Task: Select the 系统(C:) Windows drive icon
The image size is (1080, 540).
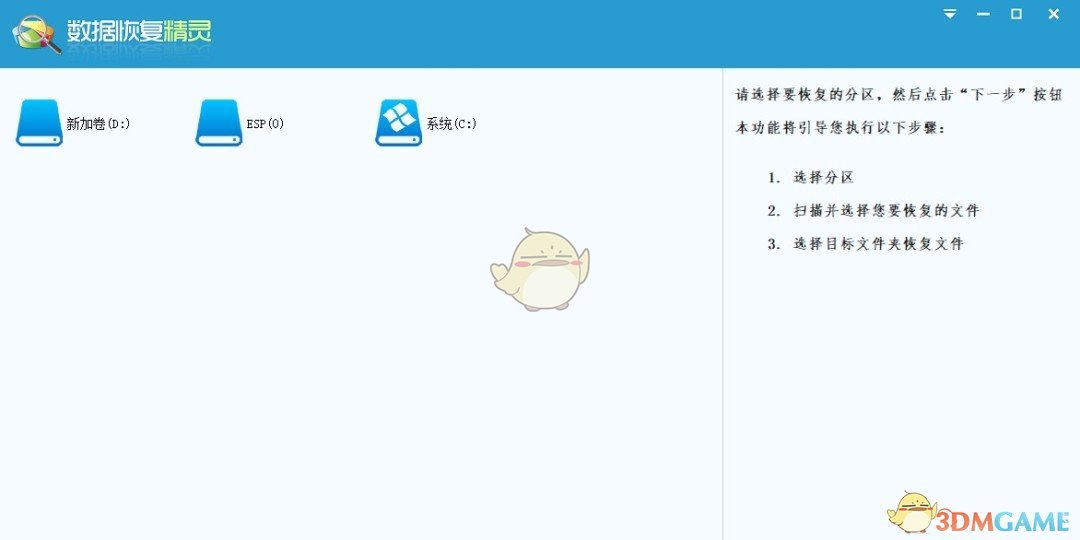Action: 399,123
